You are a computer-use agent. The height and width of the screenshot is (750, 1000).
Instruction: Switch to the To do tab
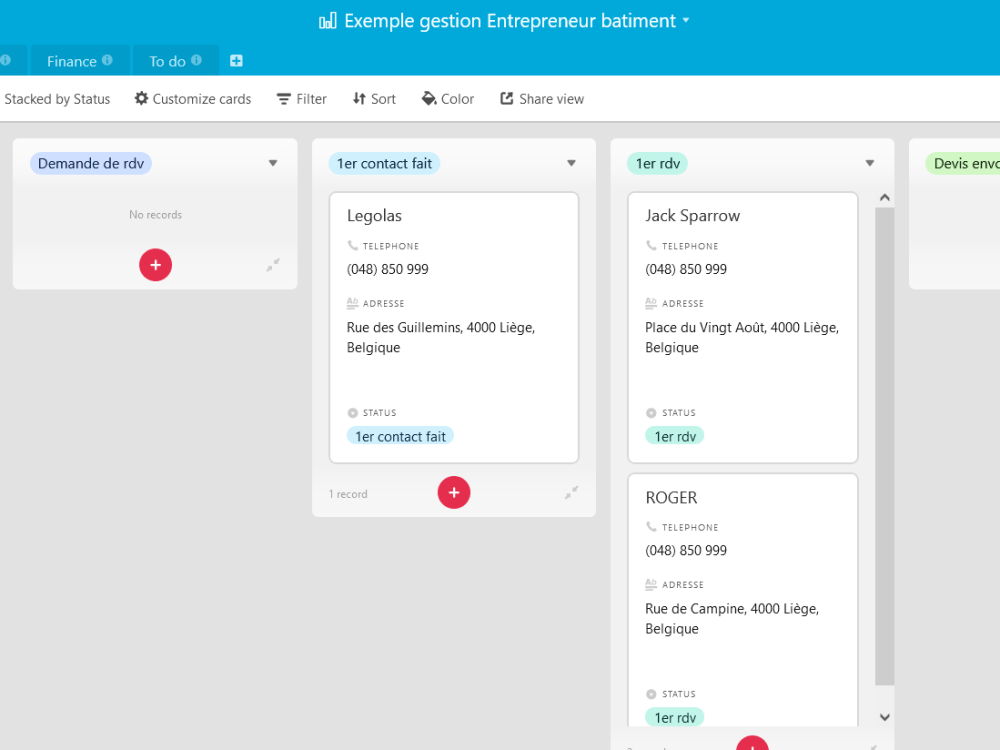(168, 60)
